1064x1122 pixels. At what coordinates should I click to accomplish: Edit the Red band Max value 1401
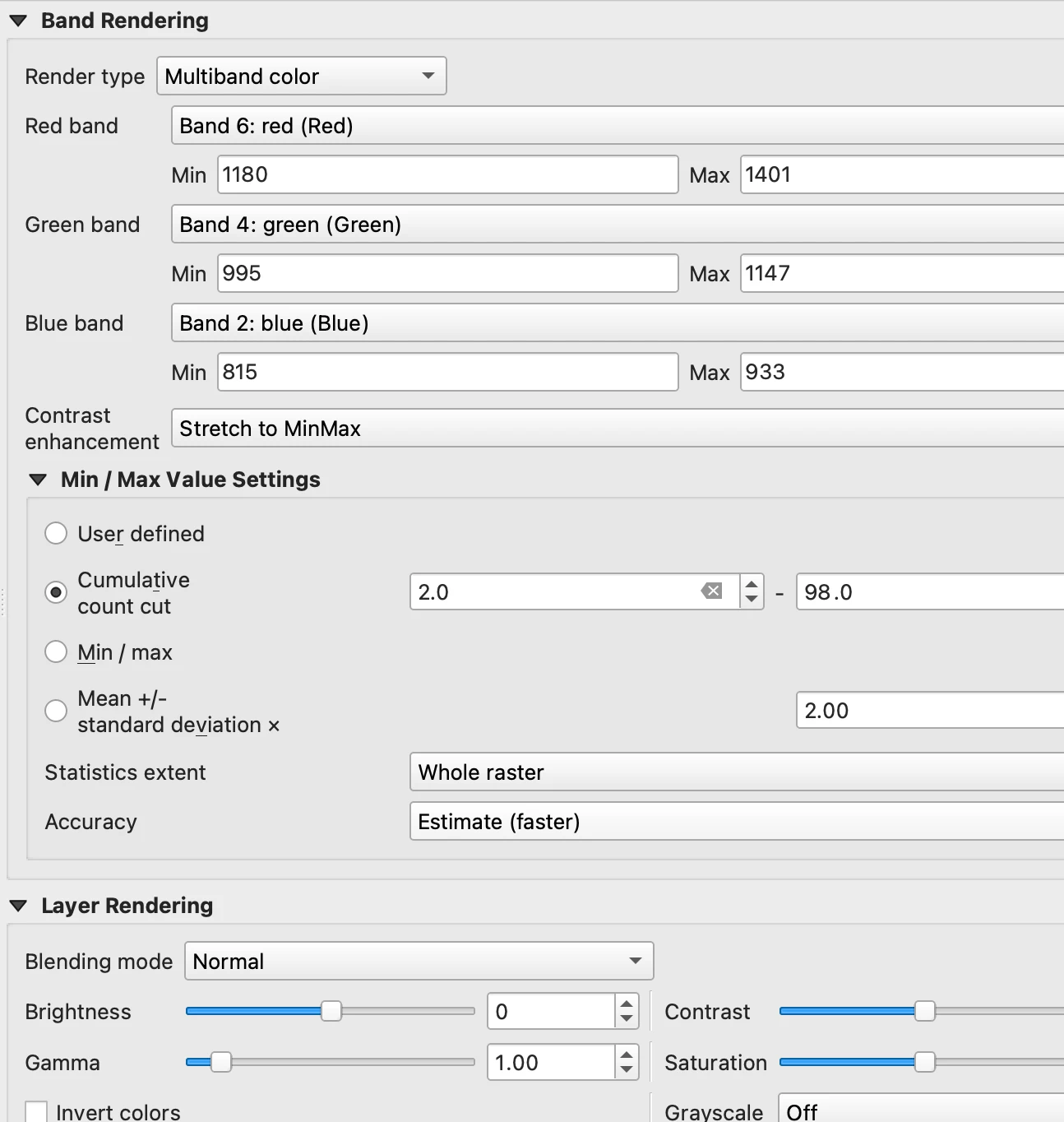point(902,174)
